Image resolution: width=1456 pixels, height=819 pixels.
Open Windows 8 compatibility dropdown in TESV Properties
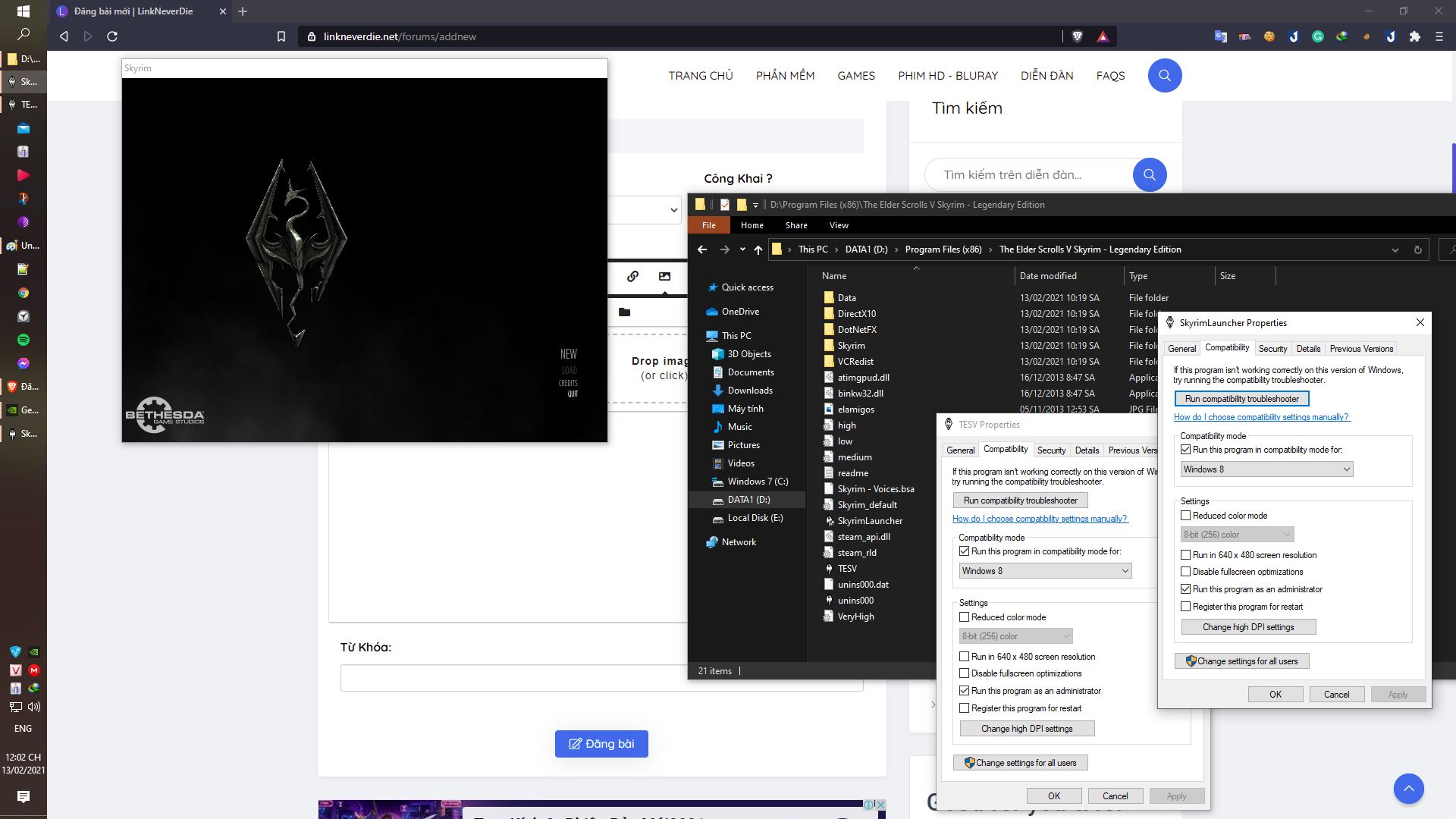pos(1045,571)
